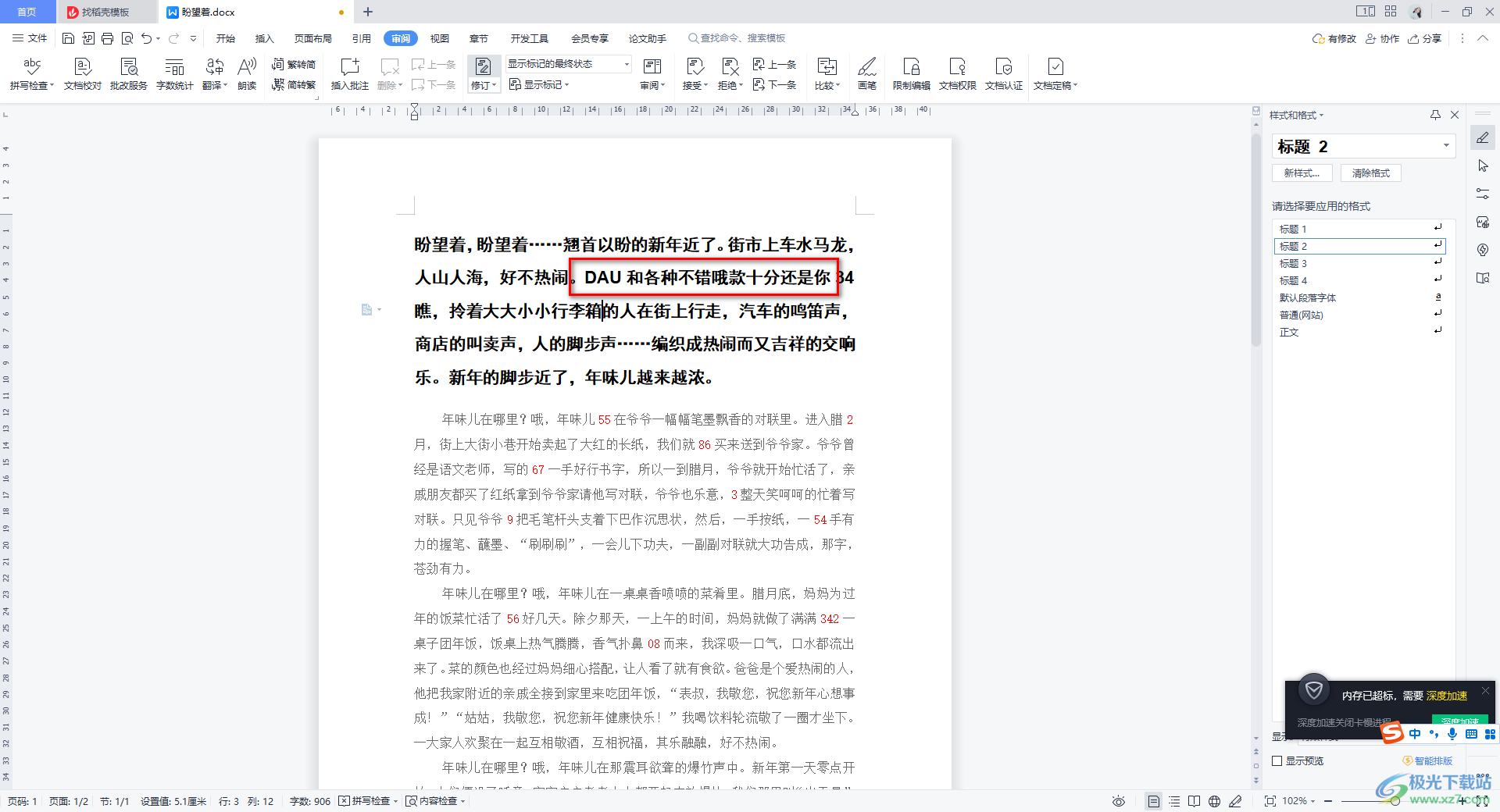Toggle page view mode in status bar
The width and height of the screenshot is (1500, 812).
(1153, 801)
